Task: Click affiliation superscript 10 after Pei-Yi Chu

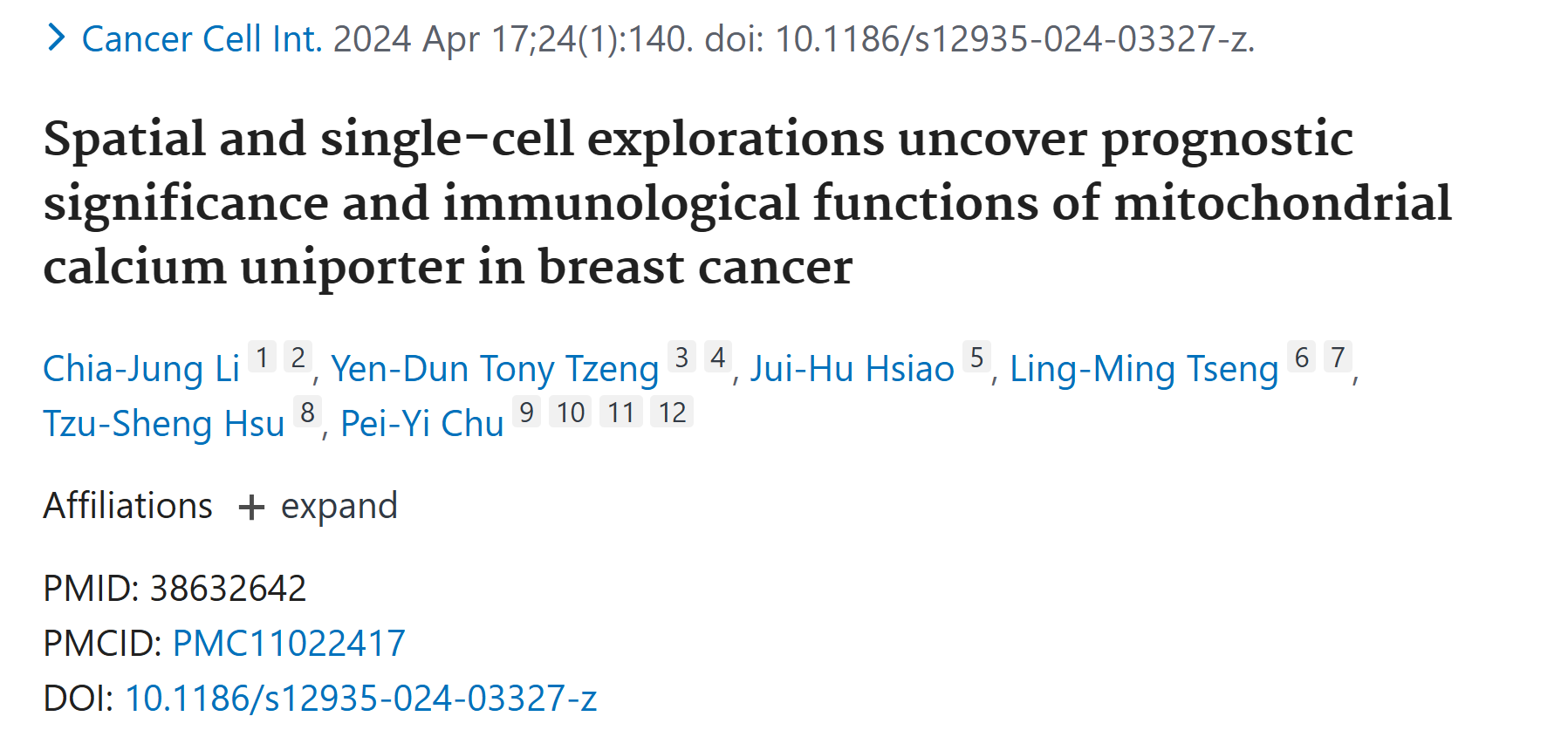Action: tap(571, 413)
